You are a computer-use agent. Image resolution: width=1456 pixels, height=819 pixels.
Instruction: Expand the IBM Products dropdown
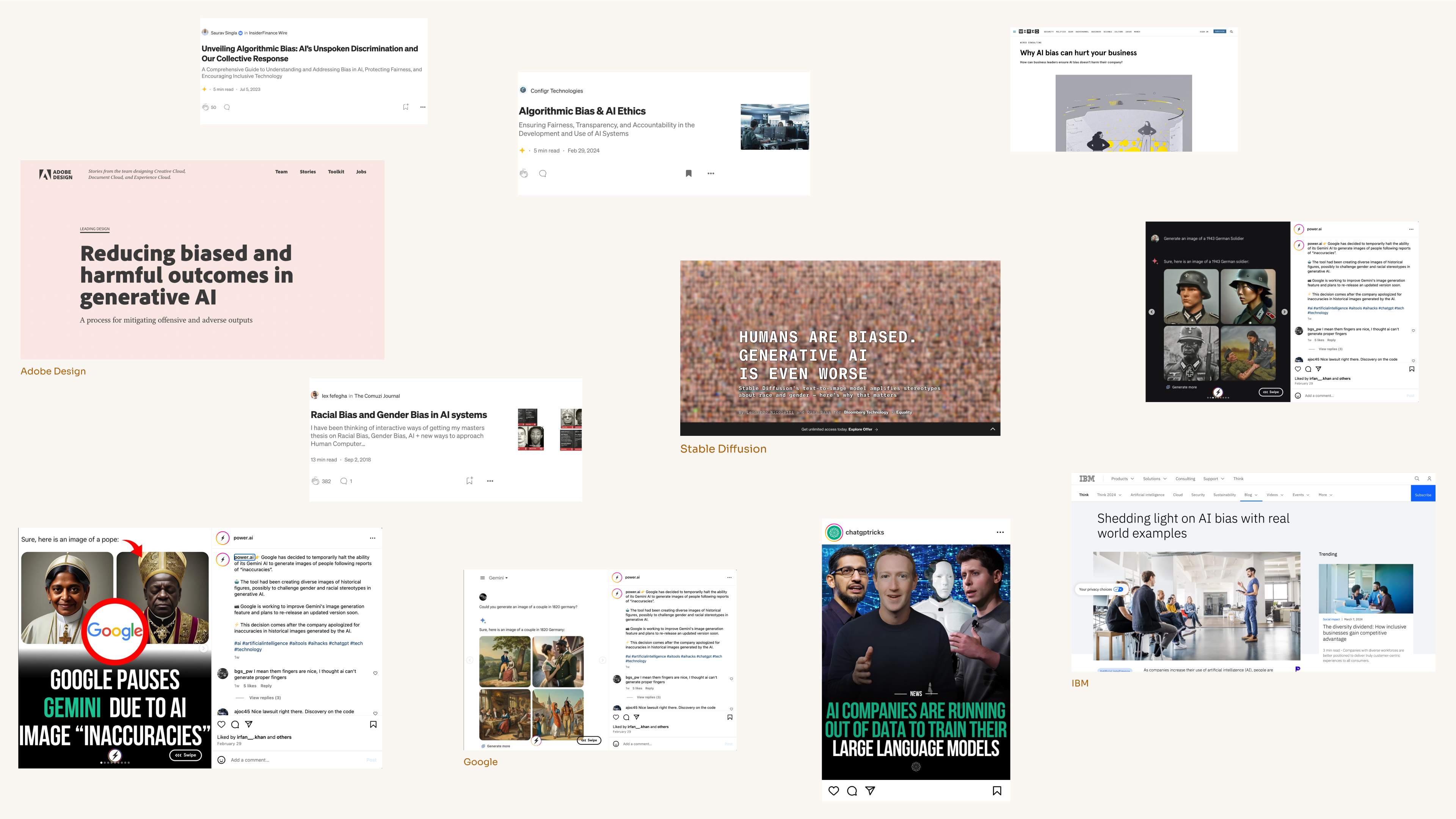coord(1122,478)
